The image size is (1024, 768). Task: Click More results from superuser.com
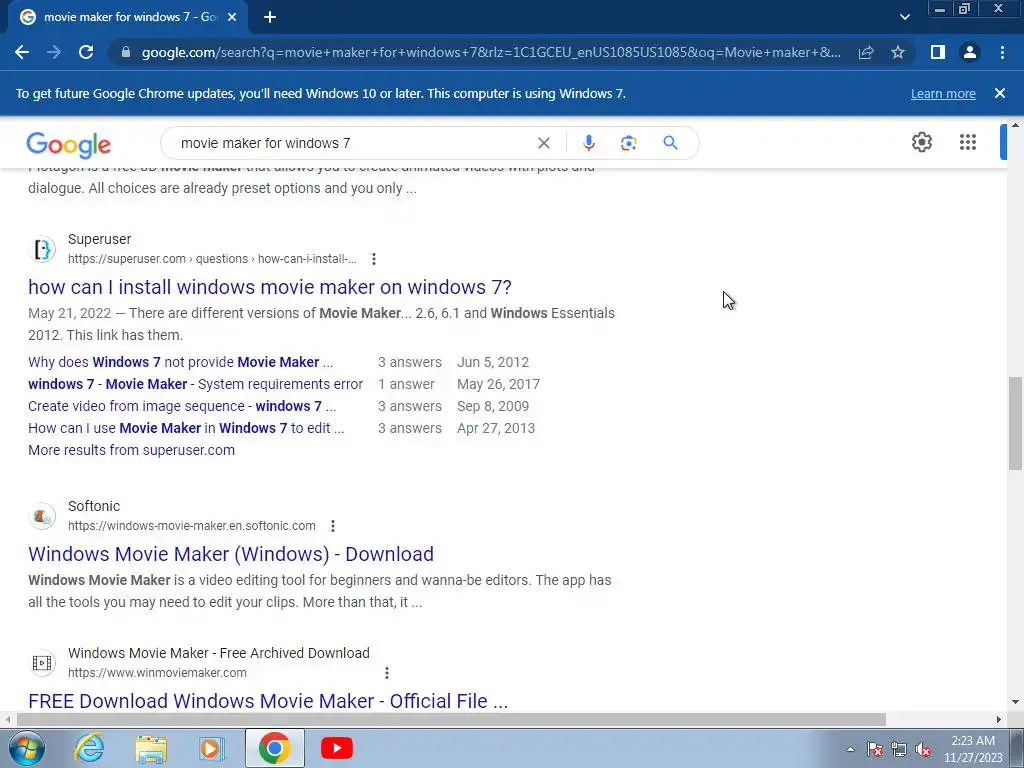131,451
